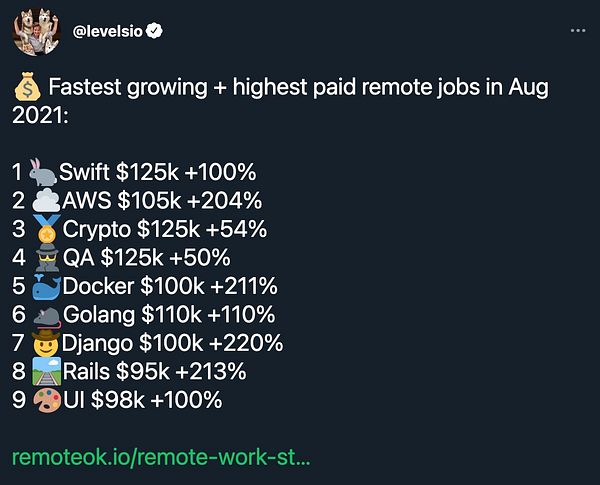Click the levelsio profile avatar
Screen dimensions: 600x485
point(35,31)
